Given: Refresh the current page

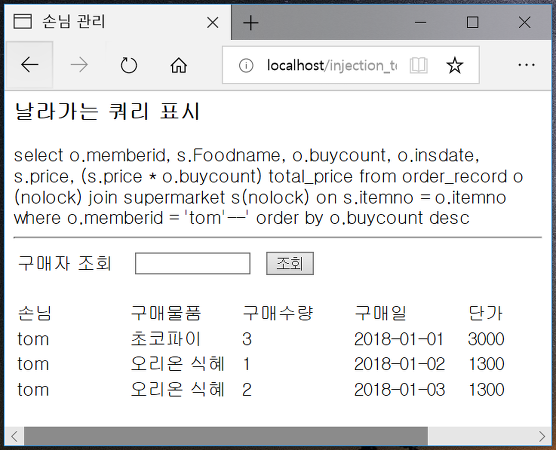Looking at the screenshot, I should coord(128,65).
